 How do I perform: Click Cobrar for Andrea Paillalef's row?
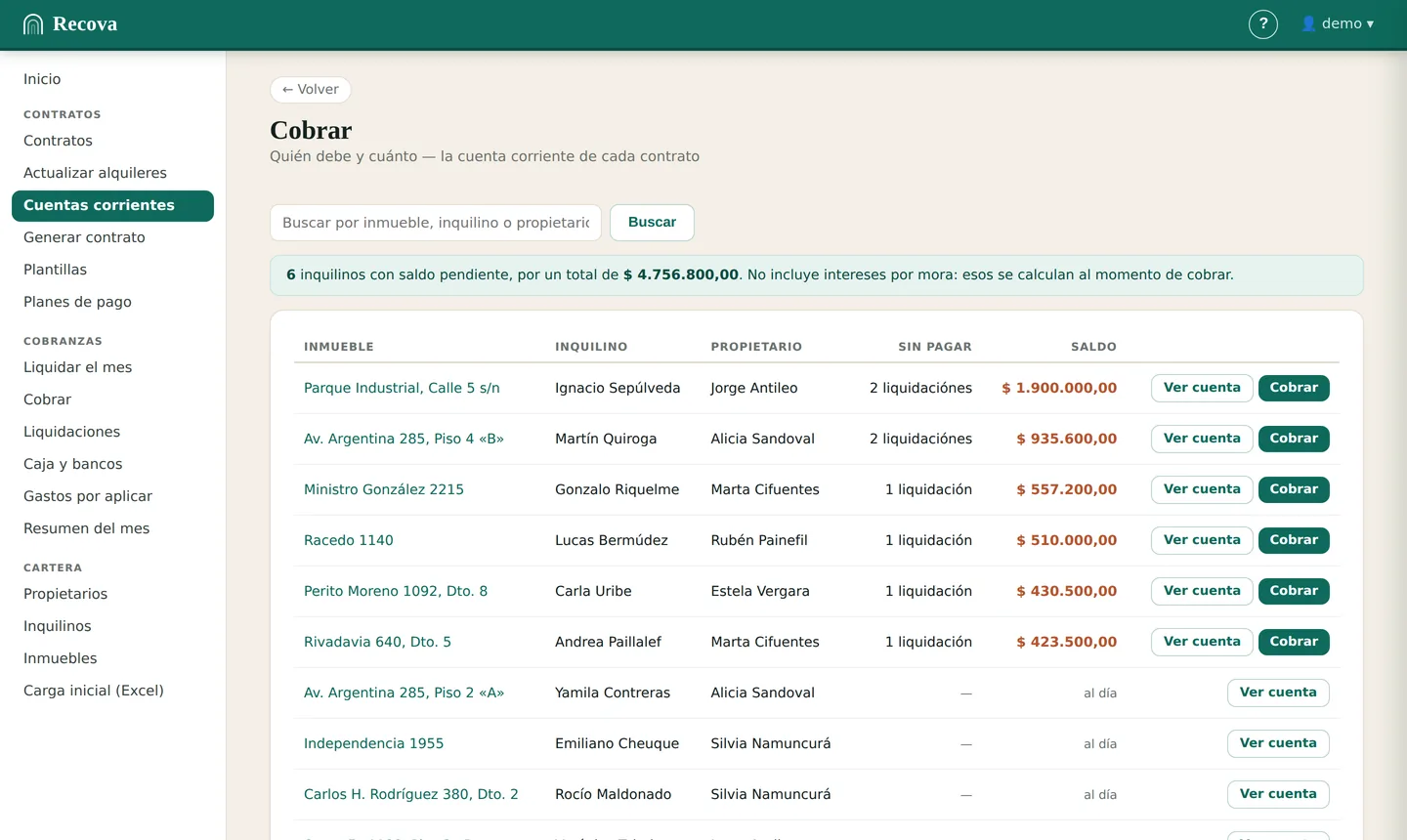(1294, 642)
